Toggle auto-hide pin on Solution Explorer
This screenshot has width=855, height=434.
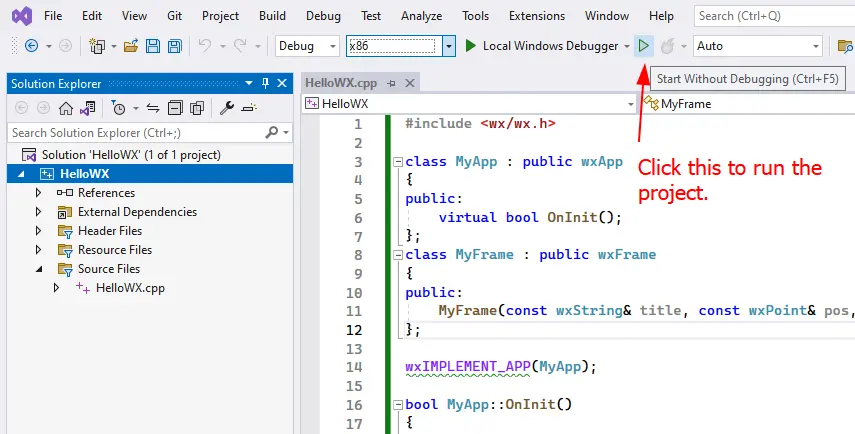[x=265, y=83]
